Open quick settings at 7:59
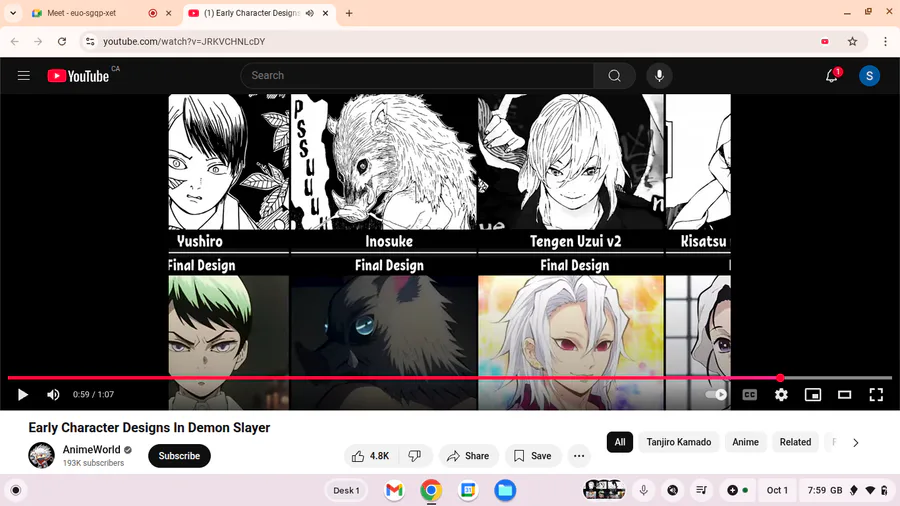 point(847,491)
